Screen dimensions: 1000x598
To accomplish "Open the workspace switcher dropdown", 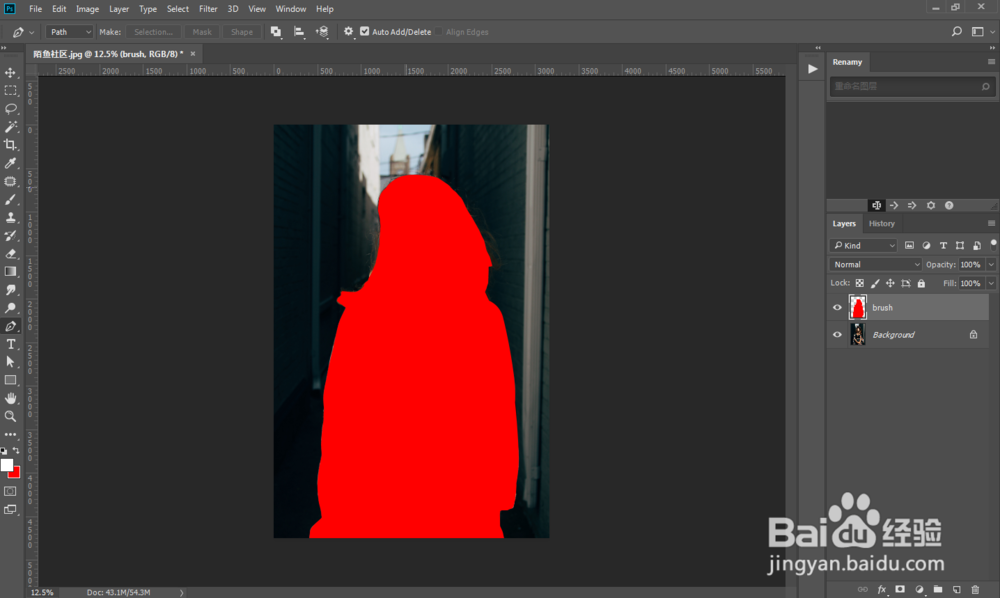I will click(x=982, y=31).
